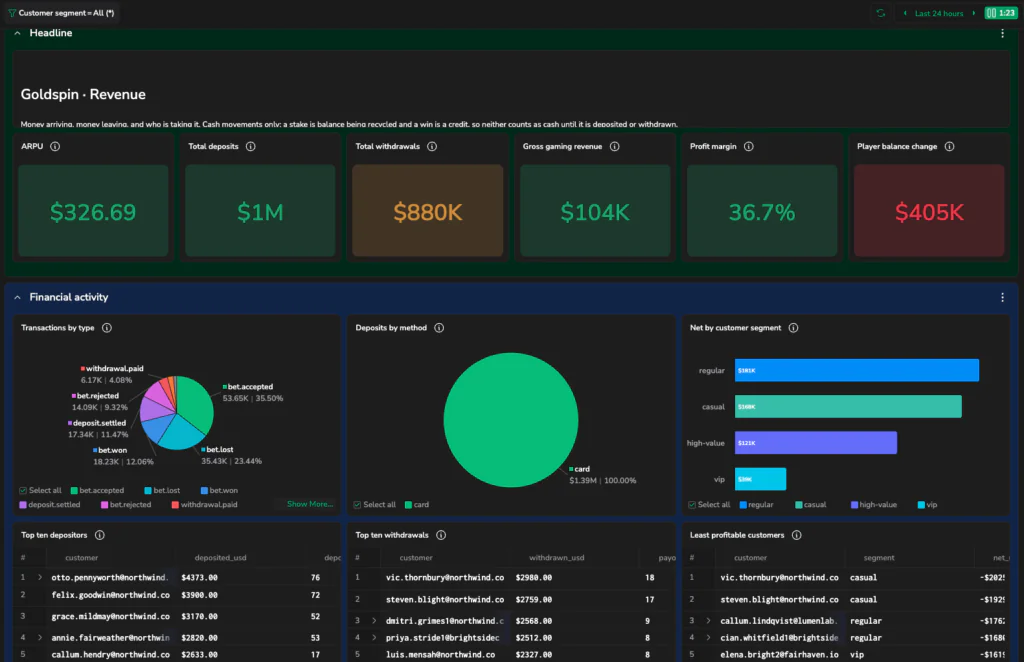Viewport: 1024px width, 662px height.
Task: Expand row for annie.fairweather@northwin
Action: pos(40,637)
